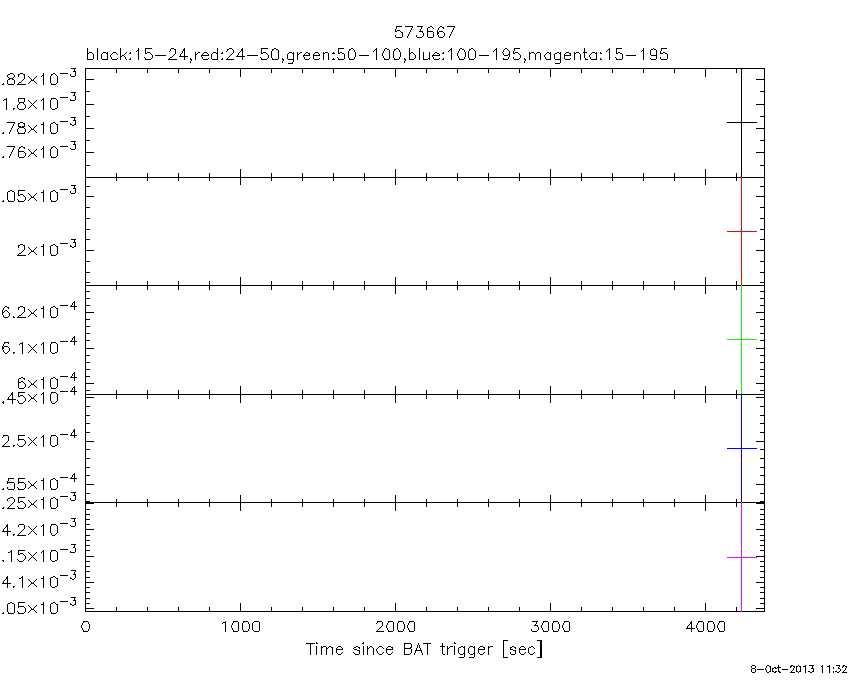Image resolution: width=850 pixels, height=680 pixels.
Task: Click the 3000 tick label on the x-axis
Action: pos(550,628)
